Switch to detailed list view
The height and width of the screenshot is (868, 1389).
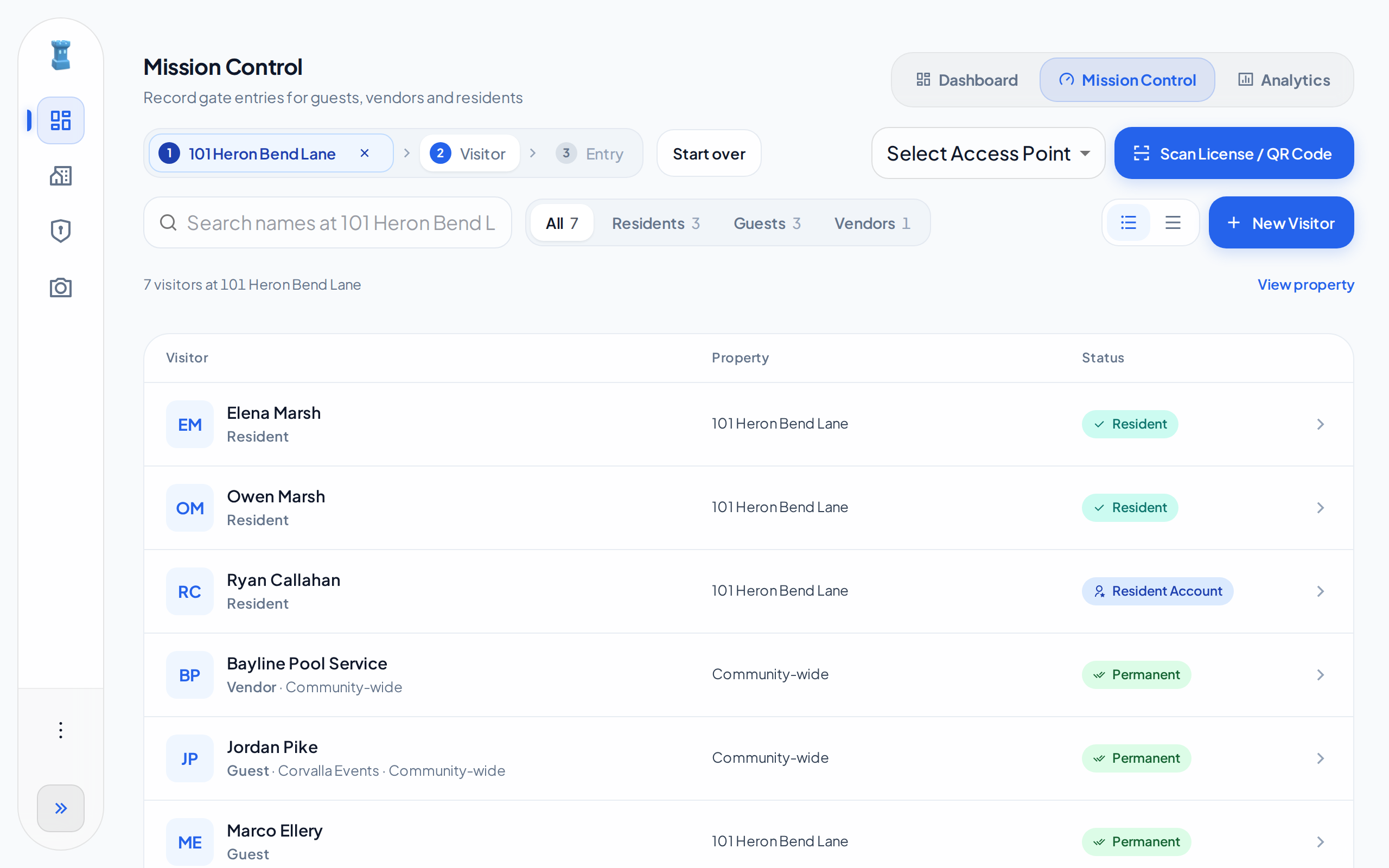1129,223
